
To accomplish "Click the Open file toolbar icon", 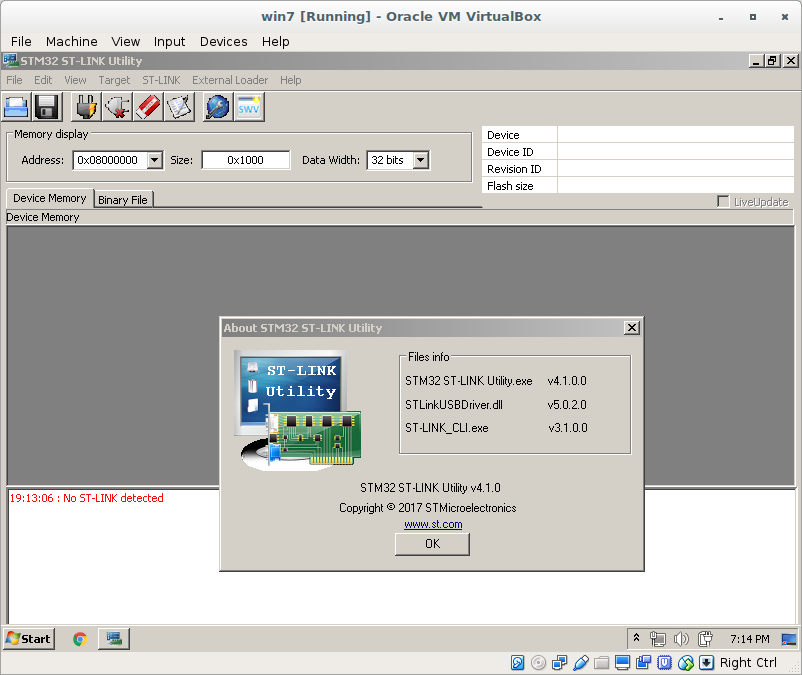I will click(16, 107).
